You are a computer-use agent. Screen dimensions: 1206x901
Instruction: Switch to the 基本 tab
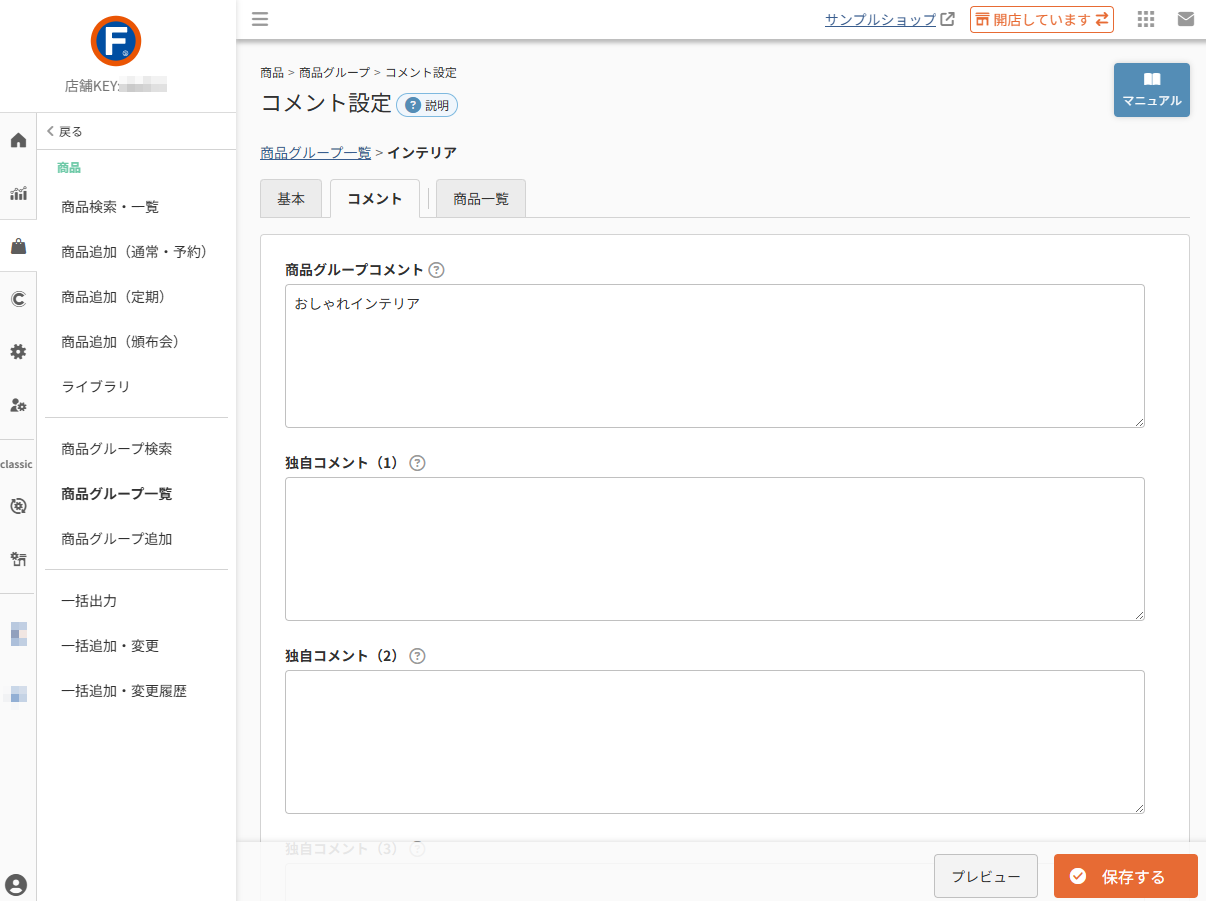point(291,199)
